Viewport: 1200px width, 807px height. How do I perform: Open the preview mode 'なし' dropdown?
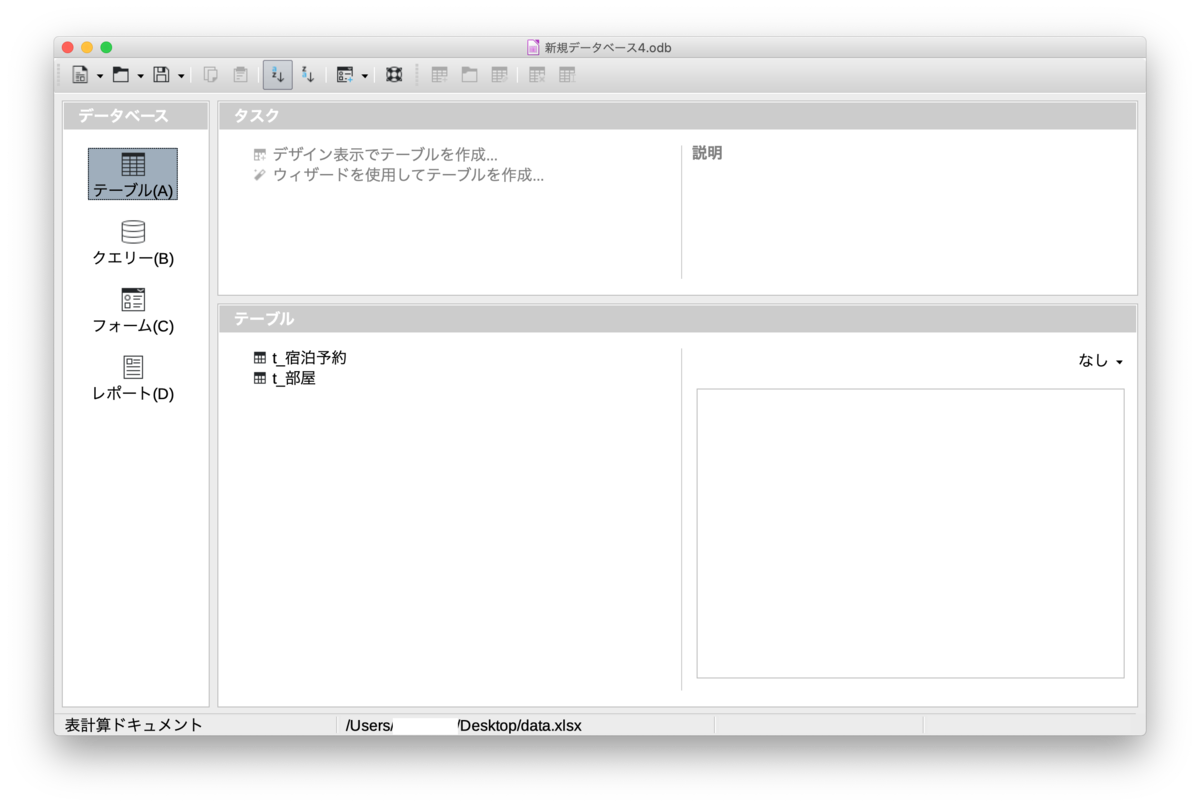coord(1100,361)
